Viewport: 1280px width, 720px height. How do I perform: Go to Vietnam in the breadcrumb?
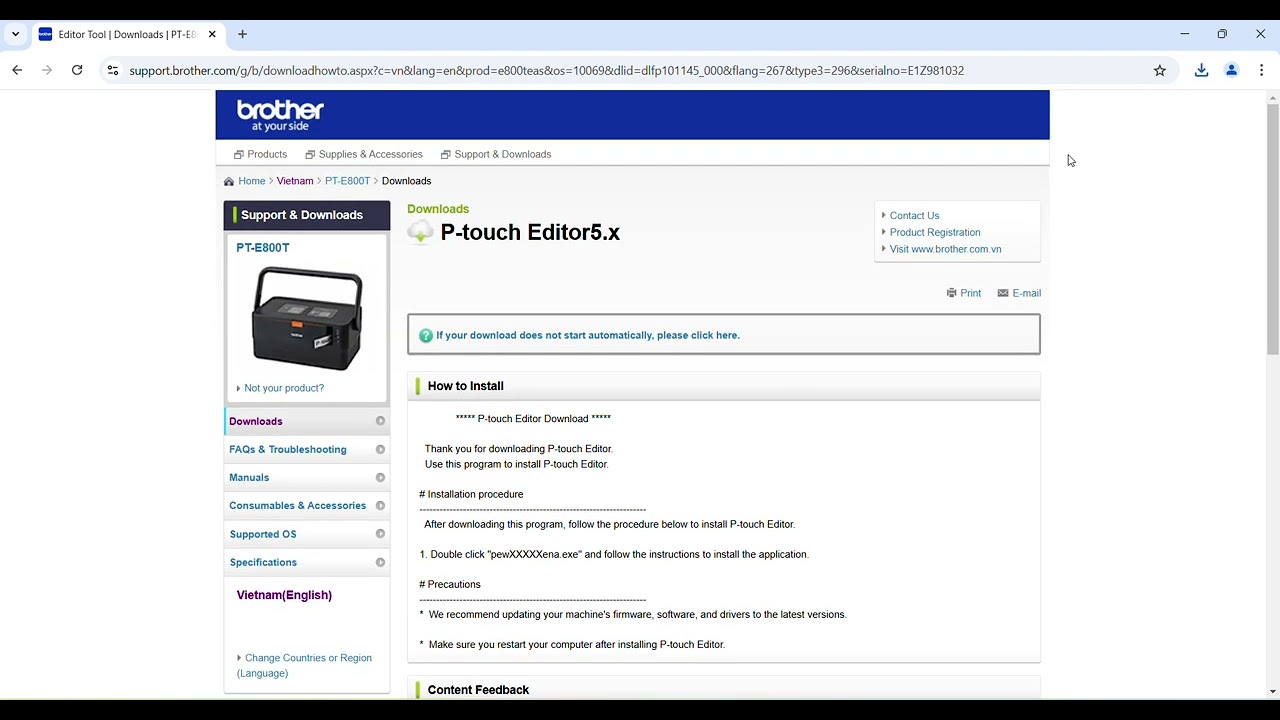pos(295,181)
